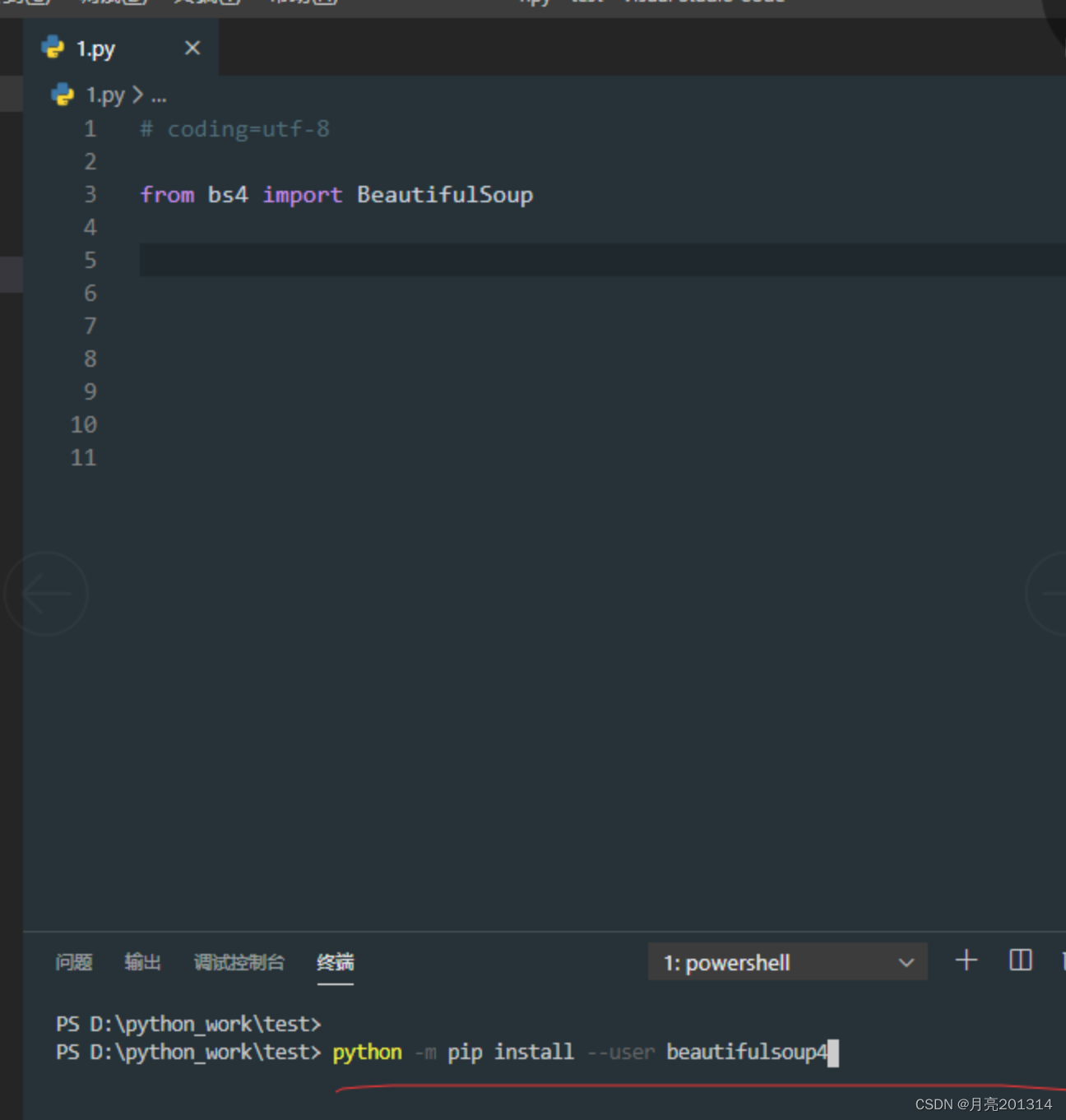1066x1120 pixels.
Task: Create a new terminal with plus icon
Action: [x=966, y=960]
